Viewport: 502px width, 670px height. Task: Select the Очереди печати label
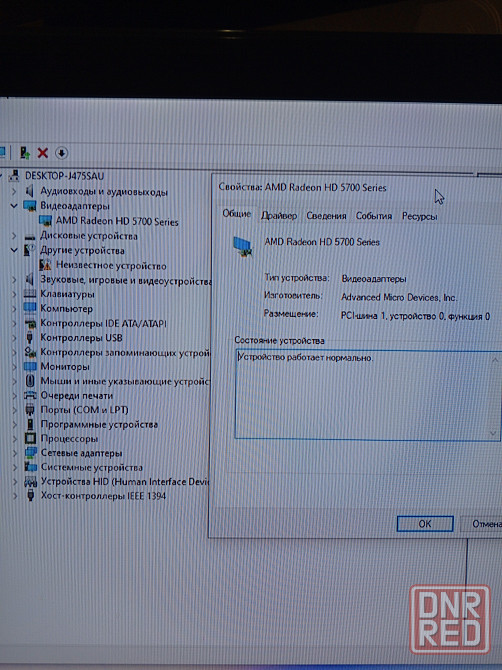(77, 395)
